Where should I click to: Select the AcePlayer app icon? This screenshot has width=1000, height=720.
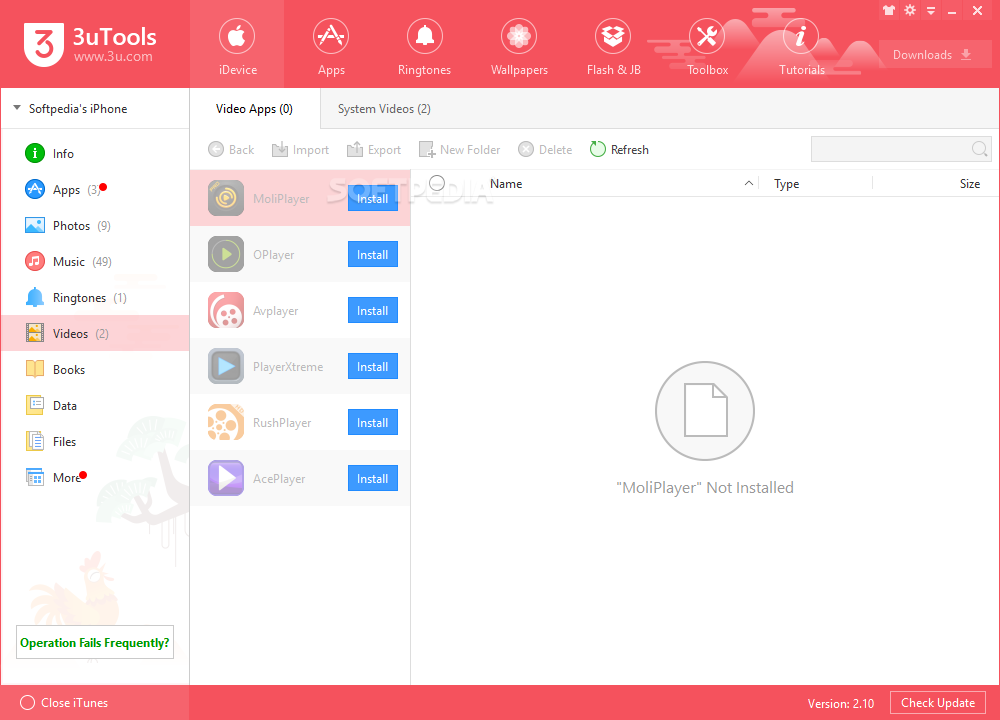pyautogui.click(x=226, y=478)
